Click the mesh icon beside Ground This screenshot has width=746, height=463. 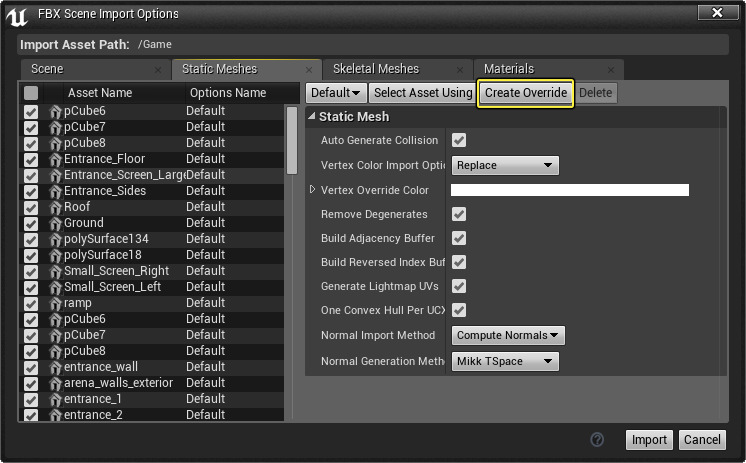[x=56, y=223]
